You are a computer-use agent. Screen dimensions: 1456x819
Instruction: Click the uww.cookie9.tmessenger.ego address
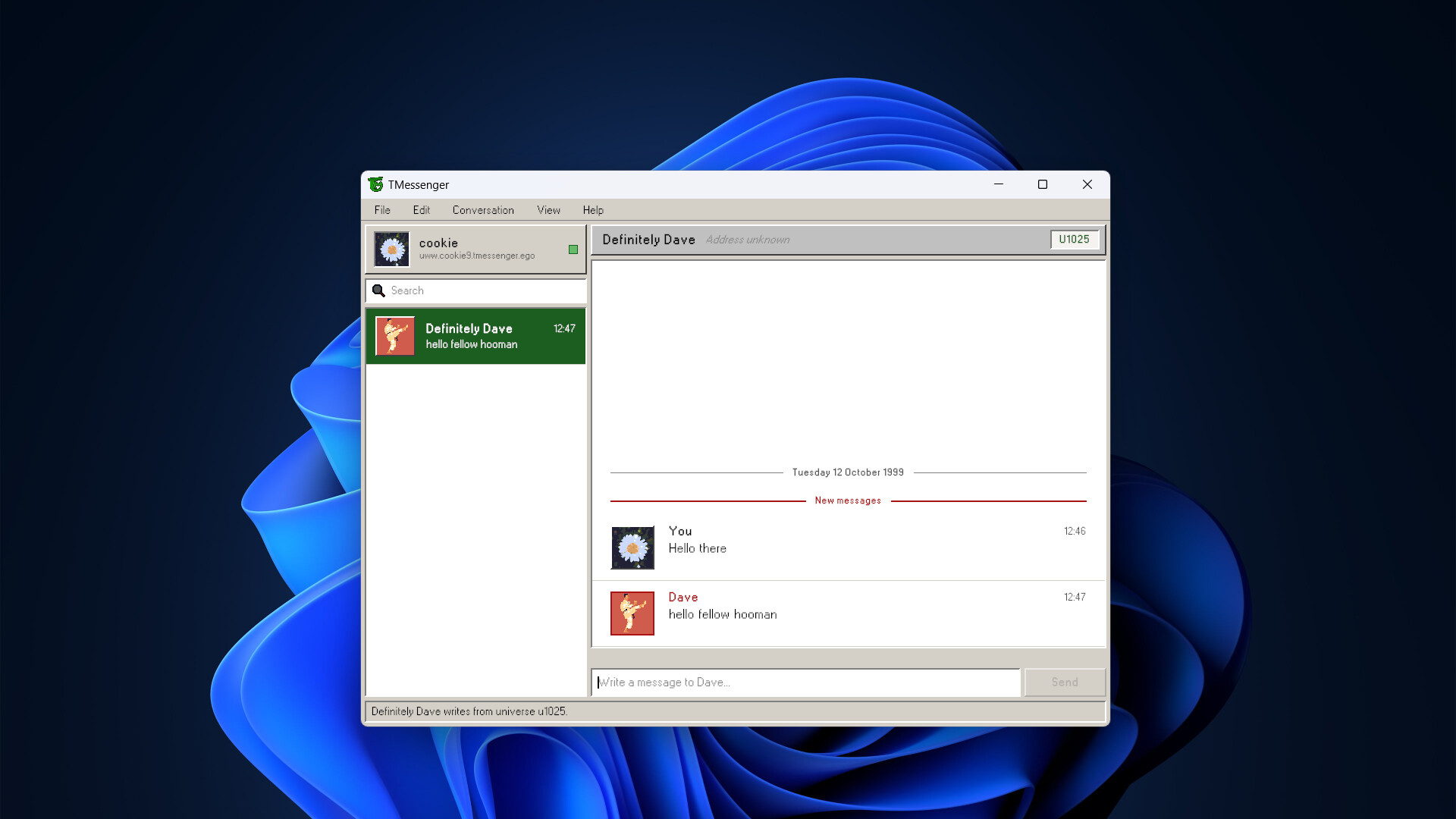coord(477,256)
